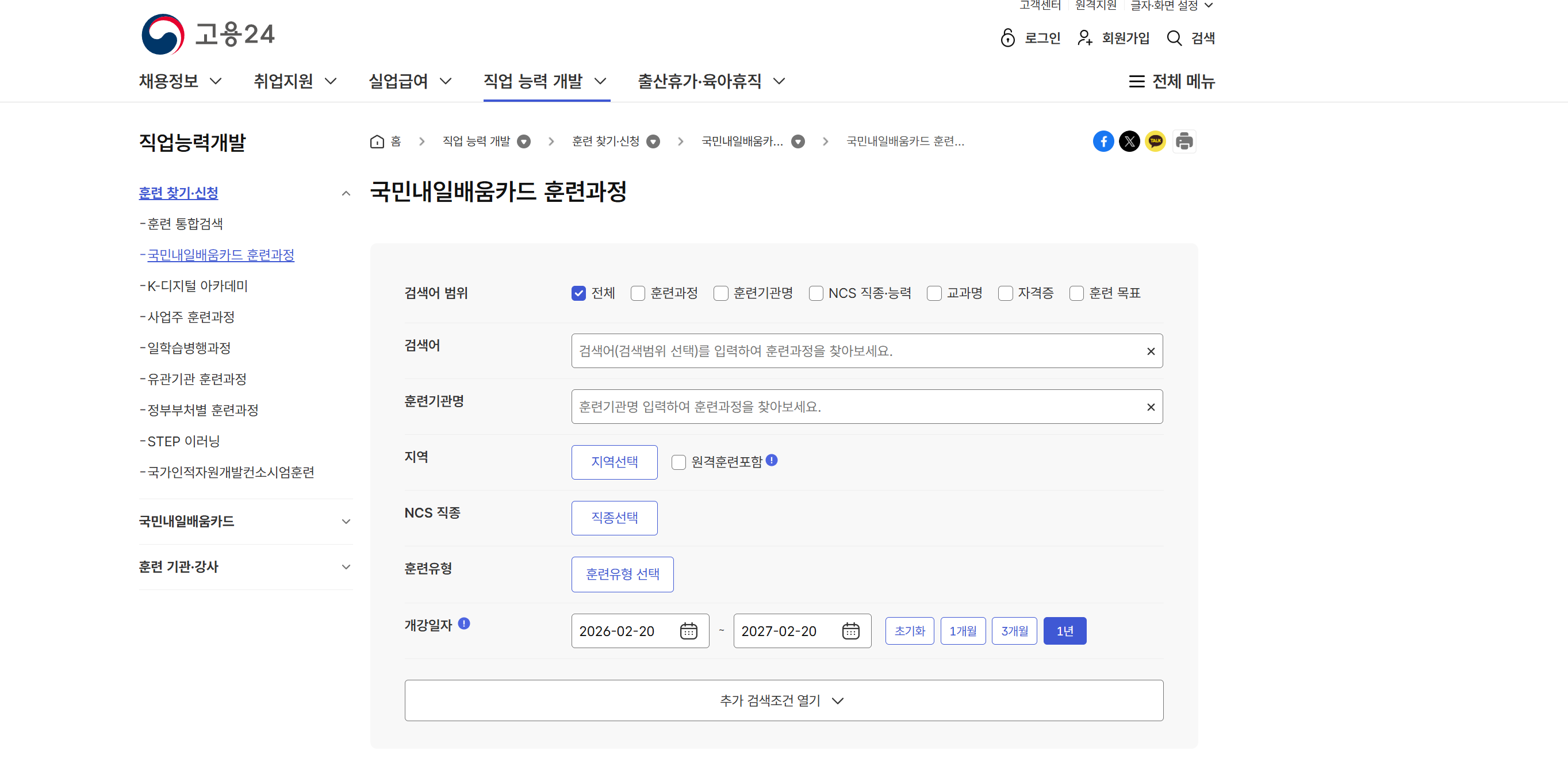Check the 훈련기관명 scope checkbox
The width and height of the screenshot is (1568, 762).
(720, 293)
